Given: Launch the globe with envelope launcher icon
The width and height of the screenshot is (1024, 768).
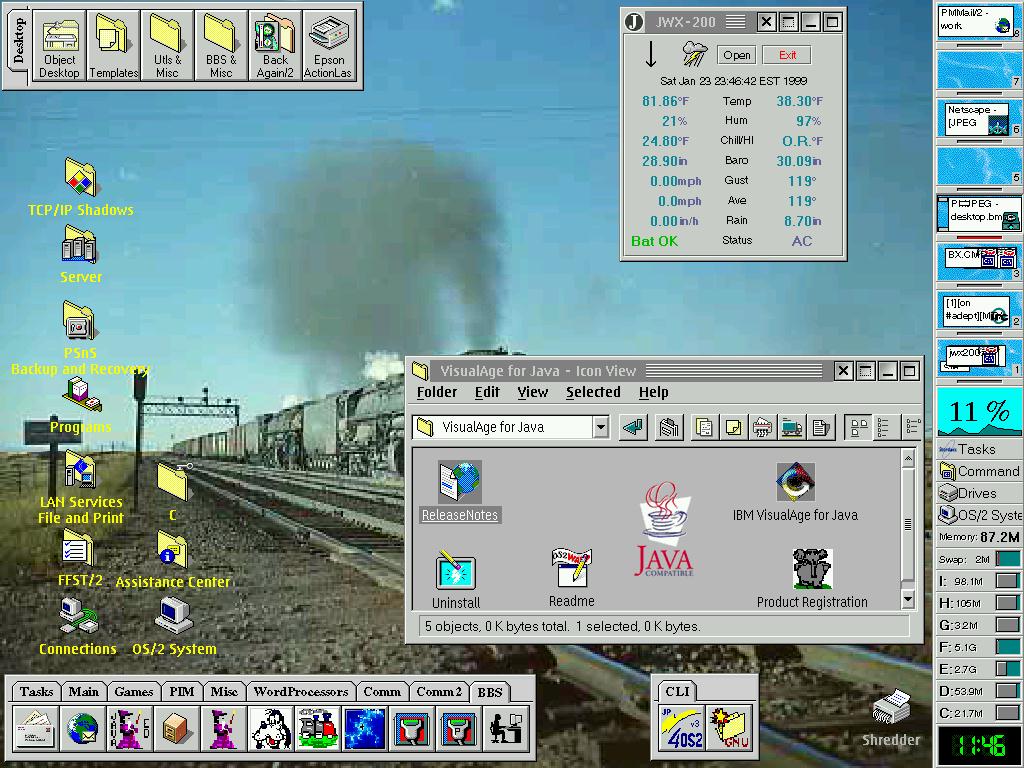Looking at the screenshot, I should pos(82,728).
